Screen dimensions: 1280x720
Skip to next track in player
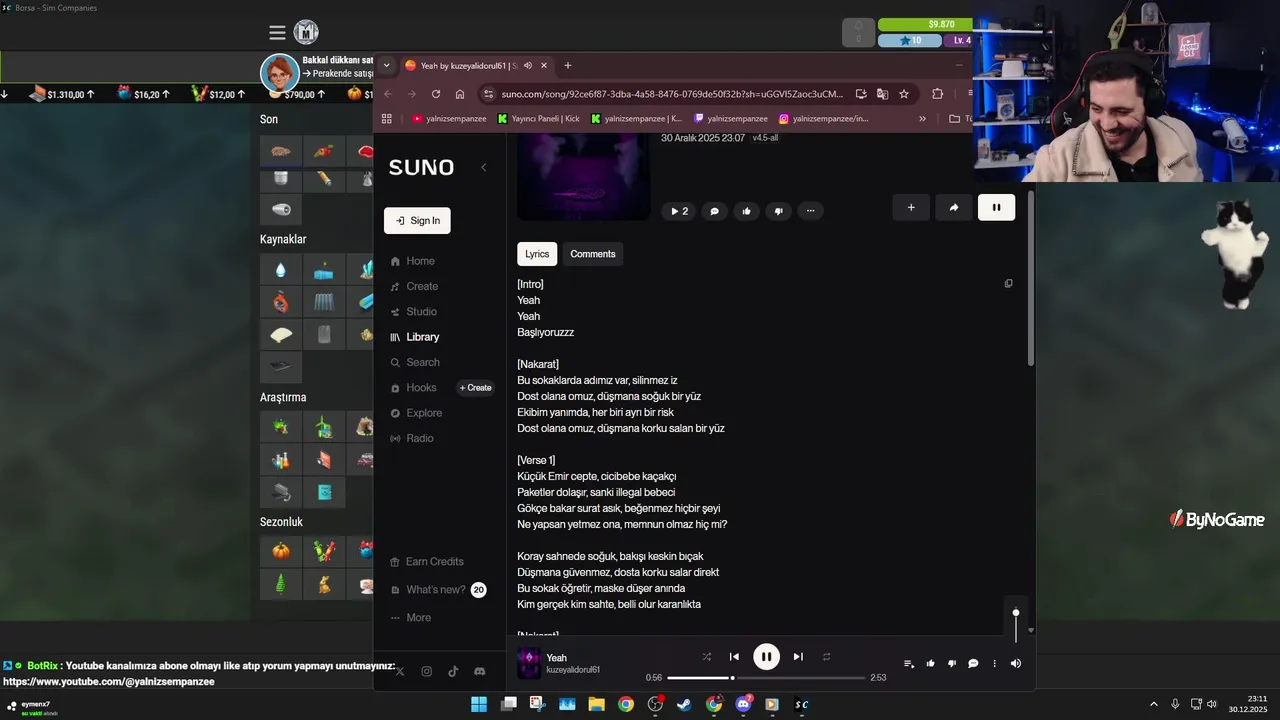pos(798,657)
